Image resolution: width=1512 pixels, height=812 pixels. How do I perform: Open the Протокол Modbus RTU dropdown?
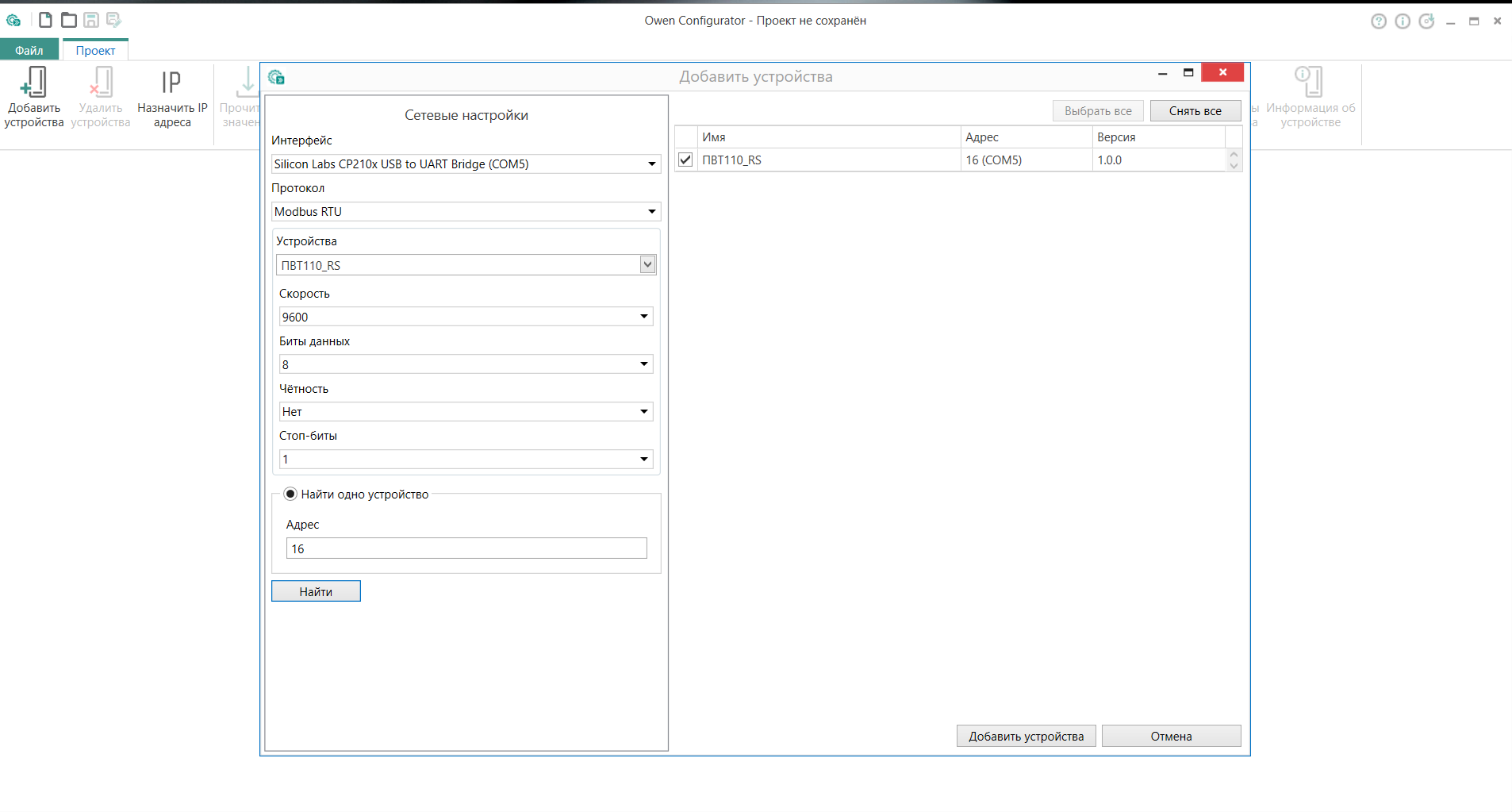(x=651, y=212)
